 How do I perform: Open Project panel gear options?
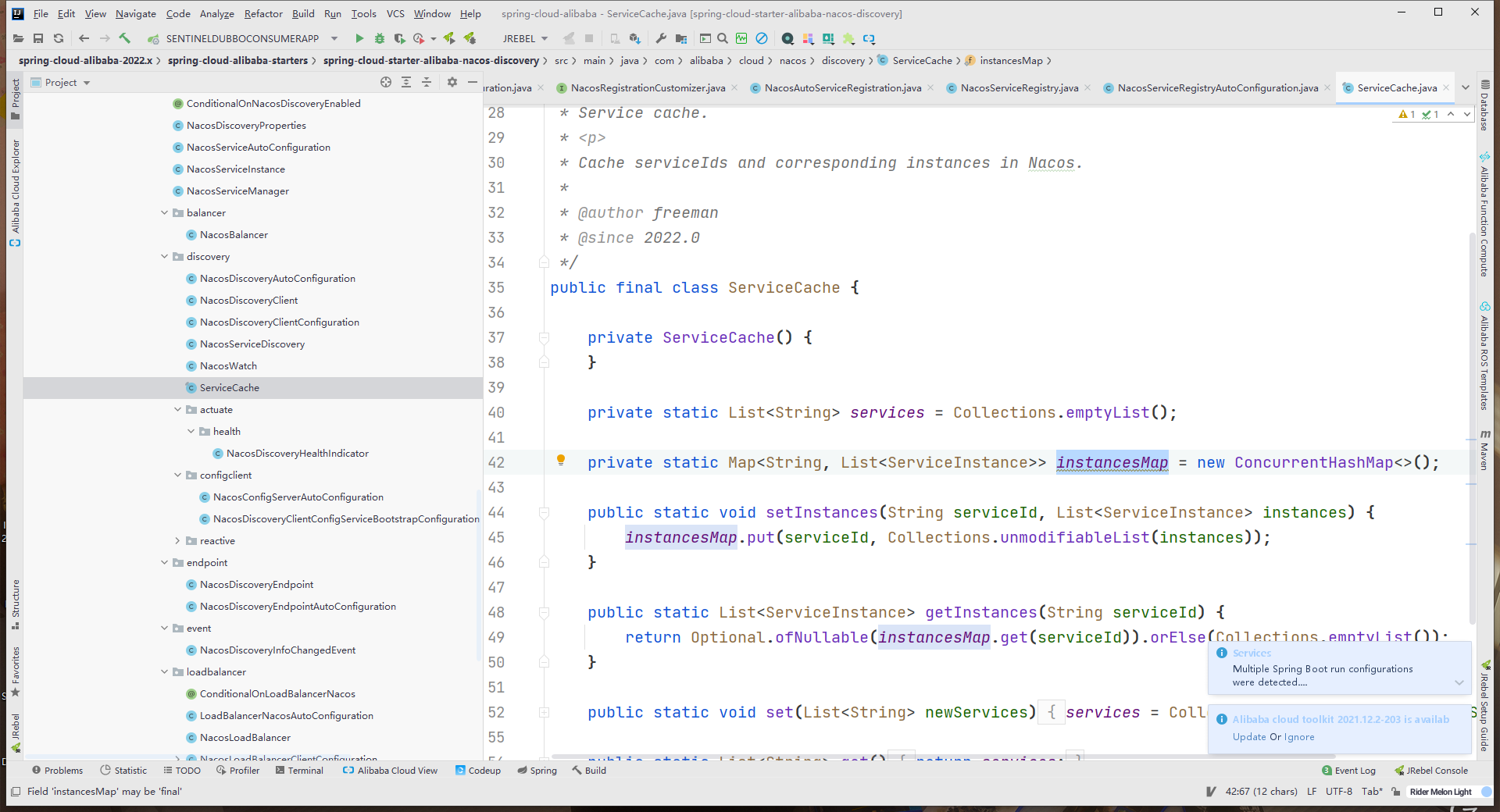[x=452, y=82]
